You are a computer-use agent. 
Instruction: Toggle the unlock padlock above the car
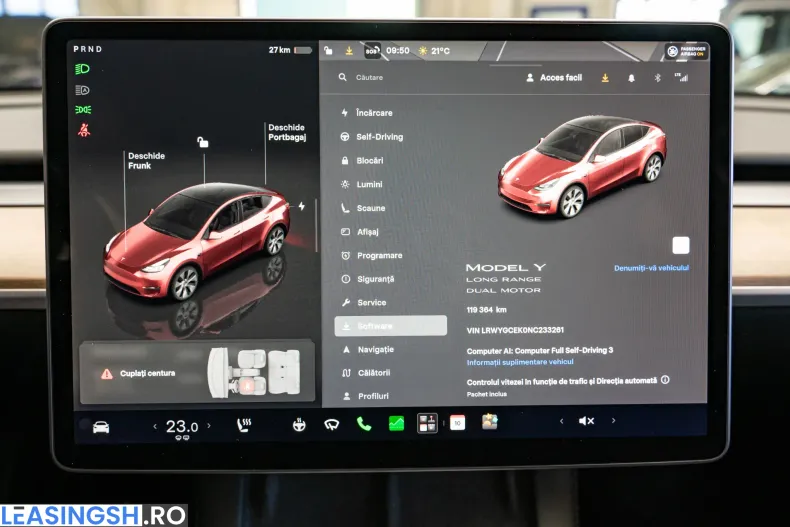(203, 142)
